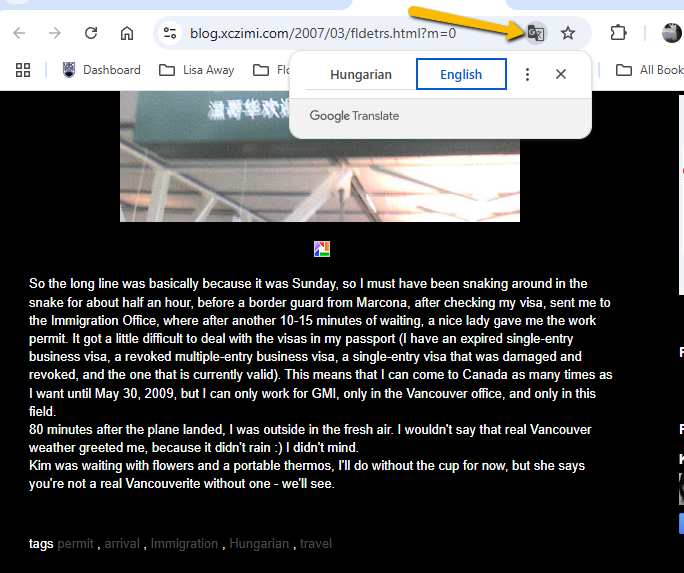Image resolution: width=684 pixels, height=573 pixels.
Task: Click the browser forward arrow
Action: pos(55,33)
